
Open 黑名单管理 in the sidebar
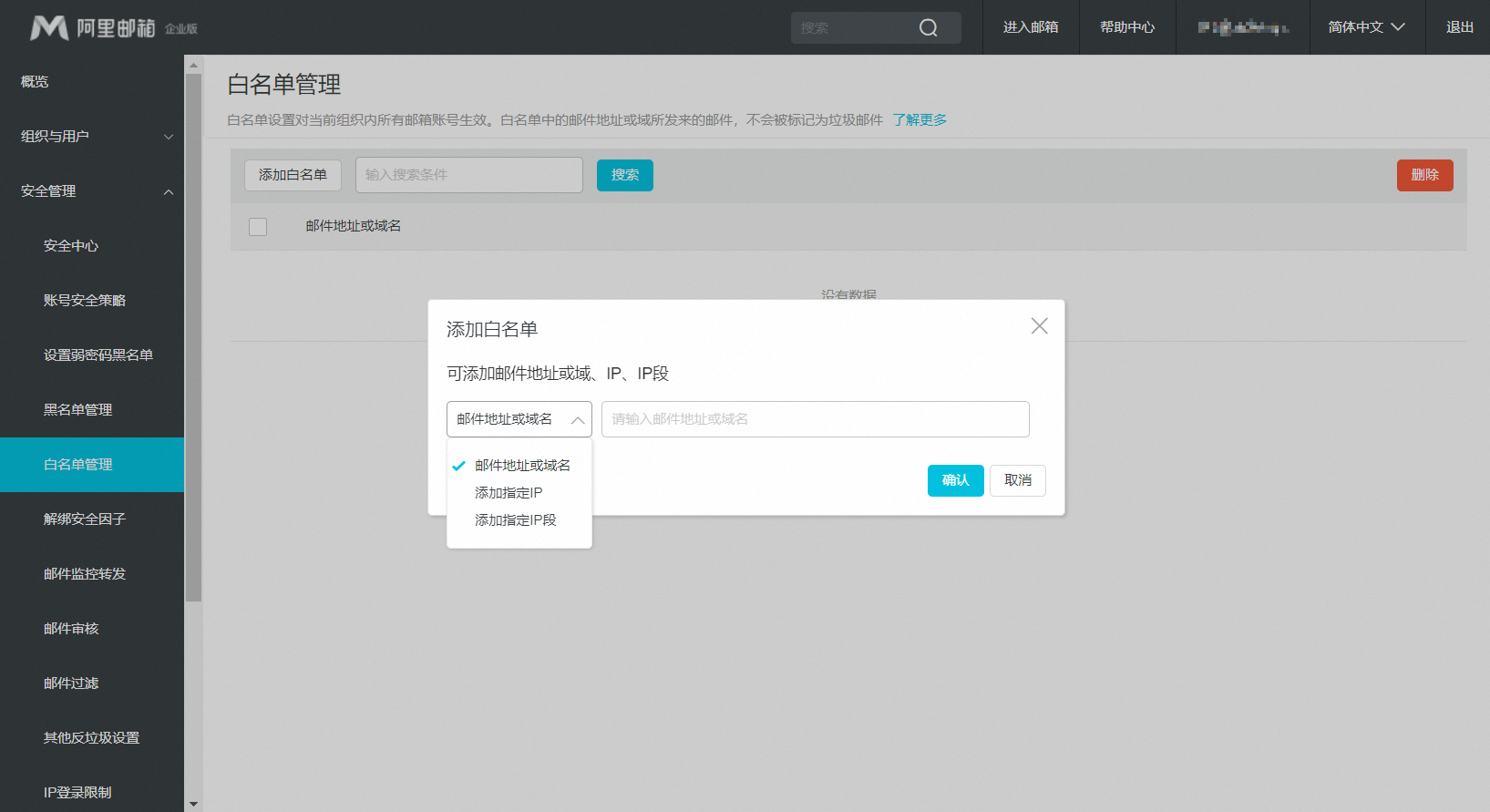pos(78,410)
